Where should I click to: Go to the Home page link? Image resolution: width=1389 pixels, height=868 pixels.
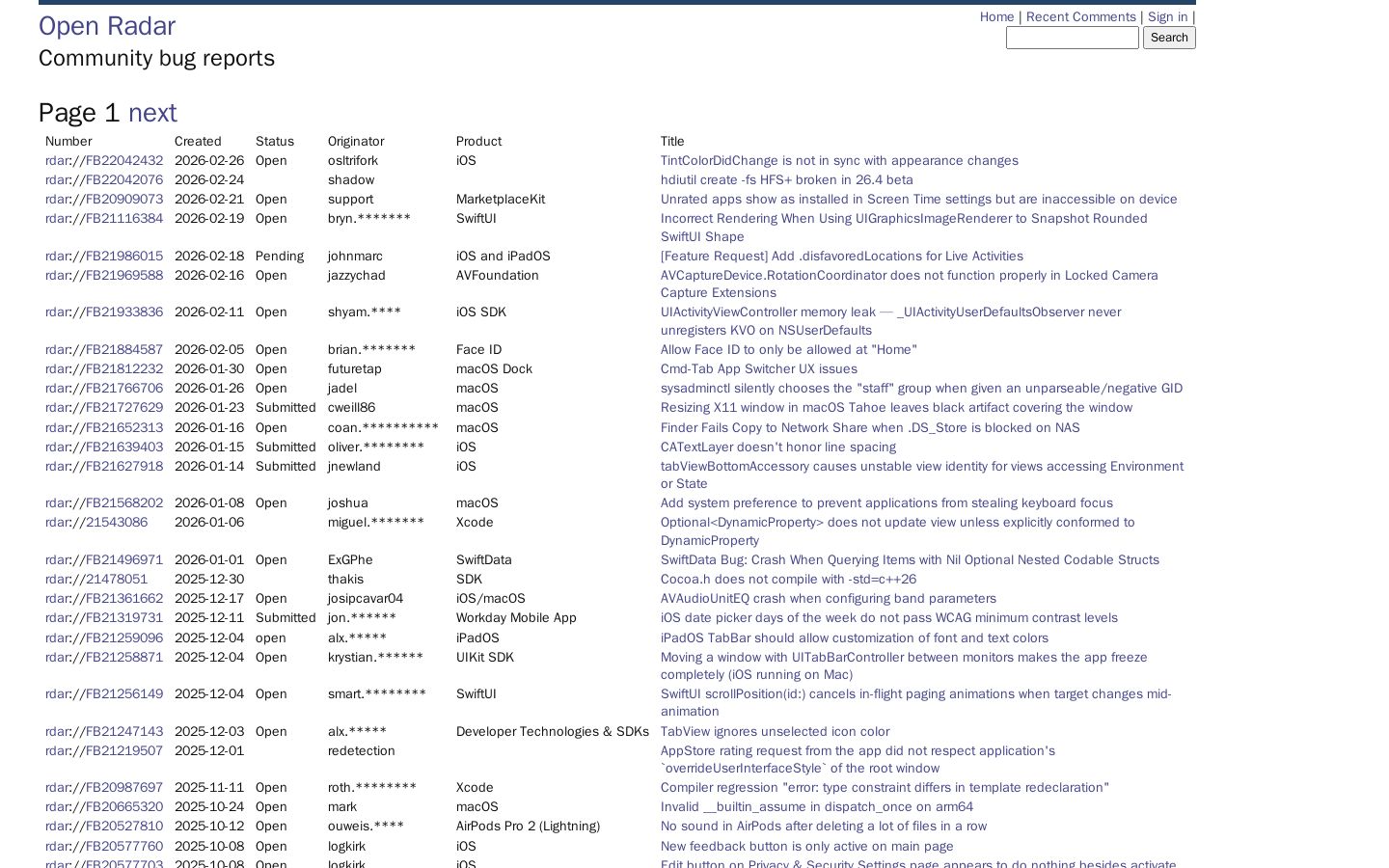(x=996, y=17)
